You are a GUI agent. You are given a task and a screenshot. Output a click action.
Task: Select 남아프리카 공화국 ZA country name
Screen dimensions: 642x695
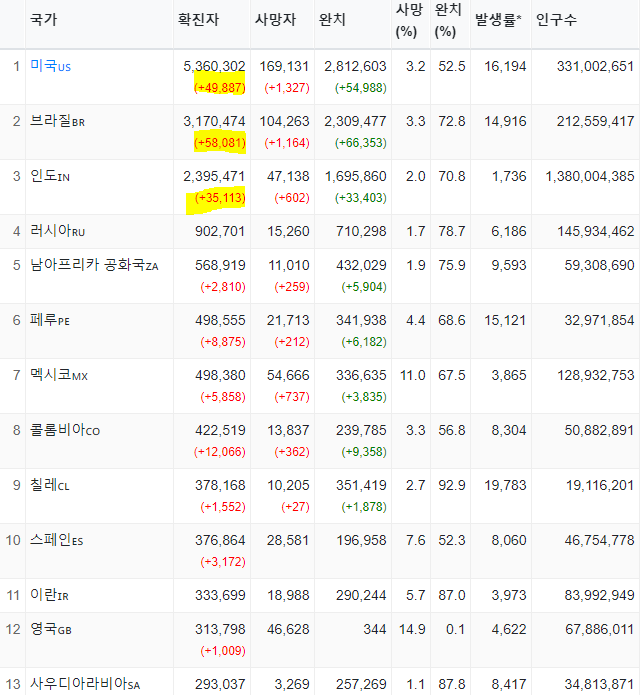[x=94, y=265]
